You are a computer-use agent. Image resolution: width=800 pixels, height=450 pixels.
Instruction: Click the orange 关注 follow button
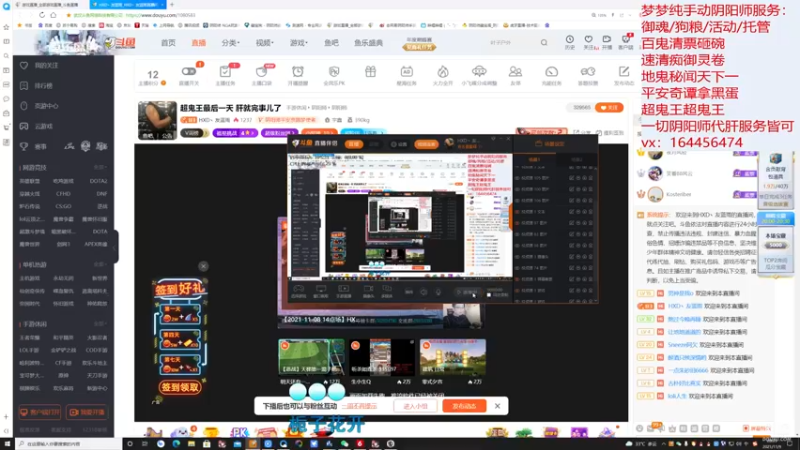609,108
